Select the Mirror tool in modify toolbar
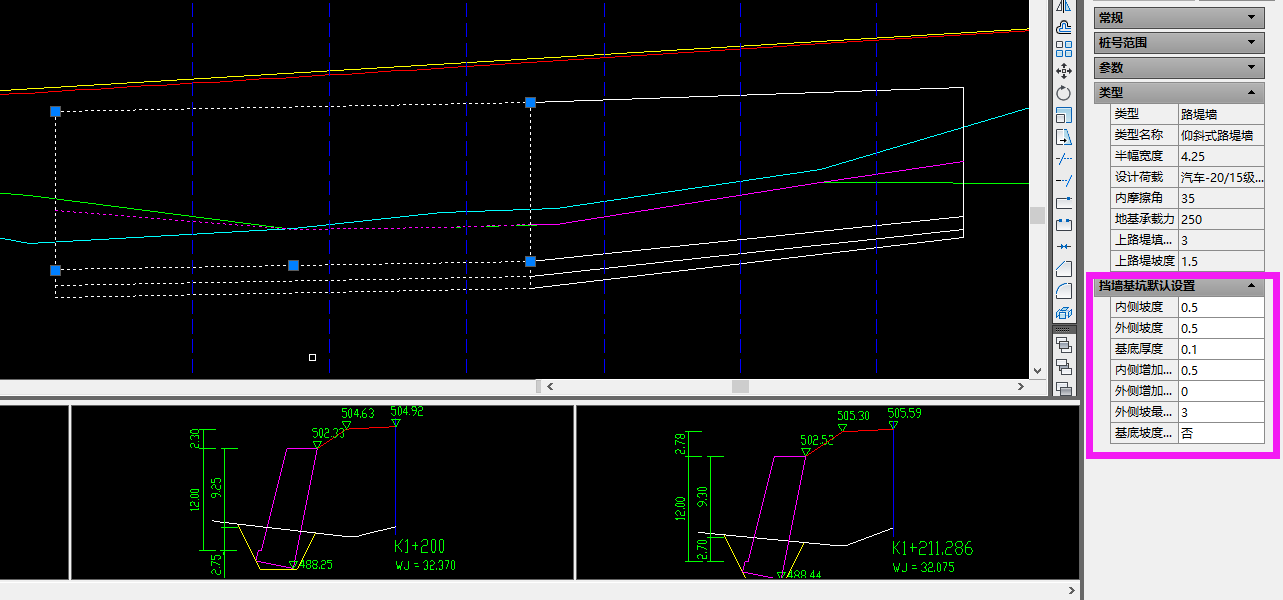 1064,6
